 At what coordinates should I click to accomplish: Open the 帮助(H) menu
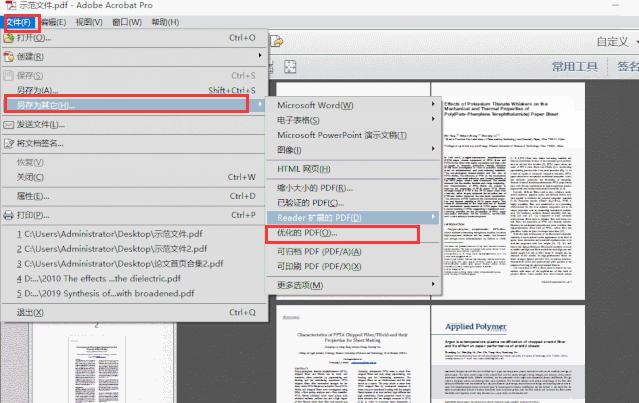tap(165, 22)
